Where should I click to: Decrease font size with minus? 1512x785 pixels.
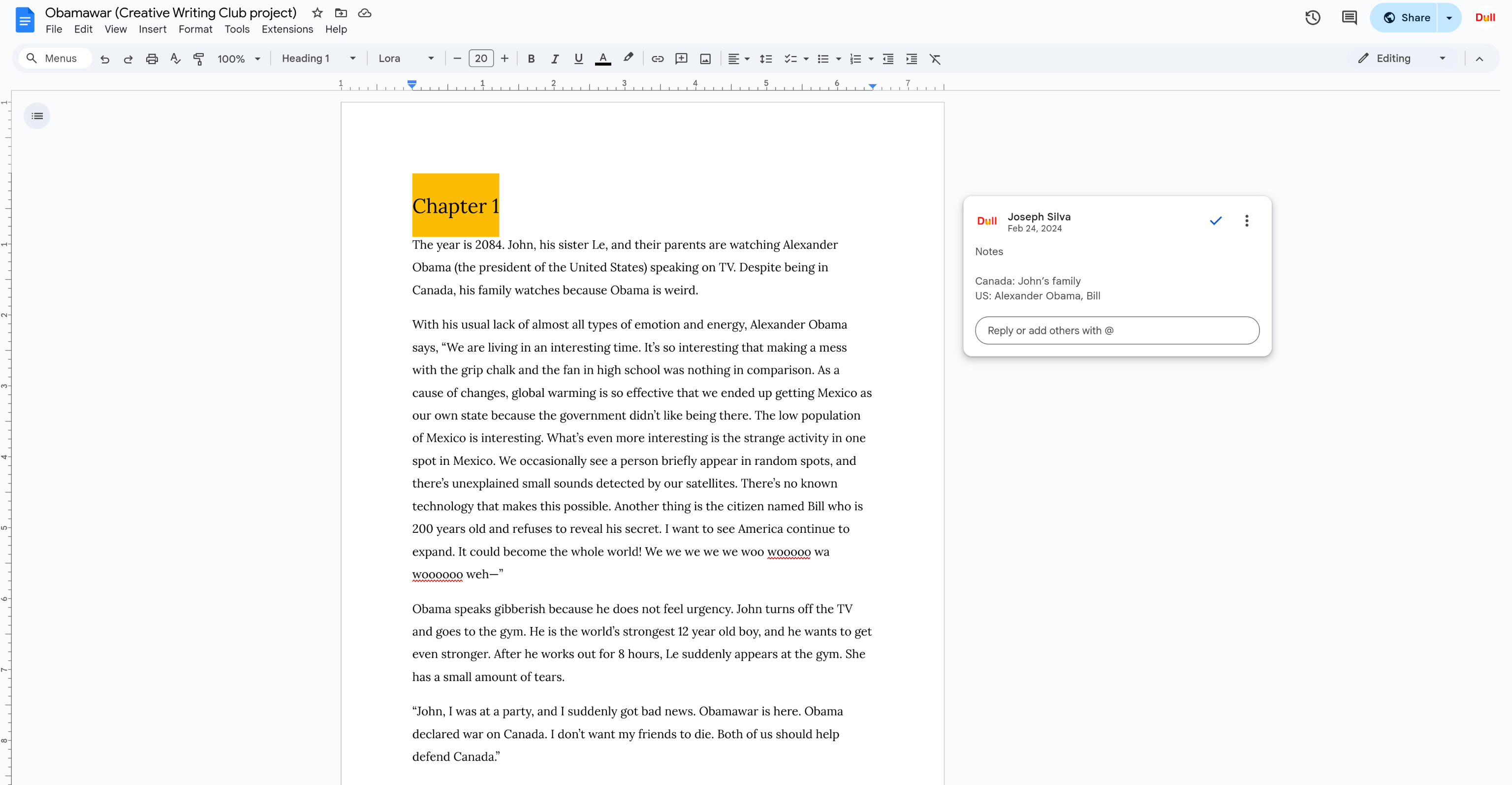[x=457, y=59]
